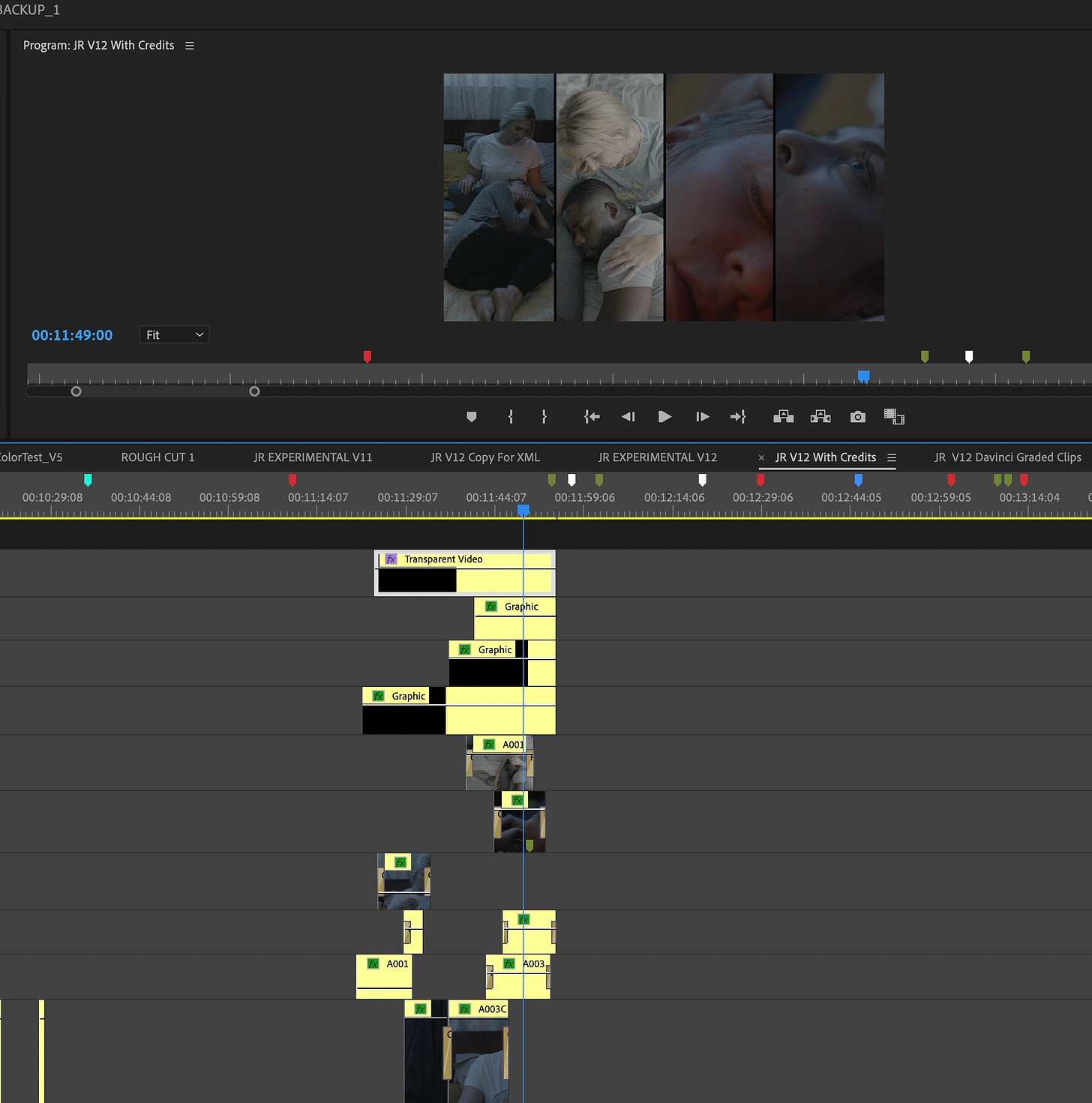Step back one frame
The width and height of the screenshot is (1092, 1103).
coord(628,417)
